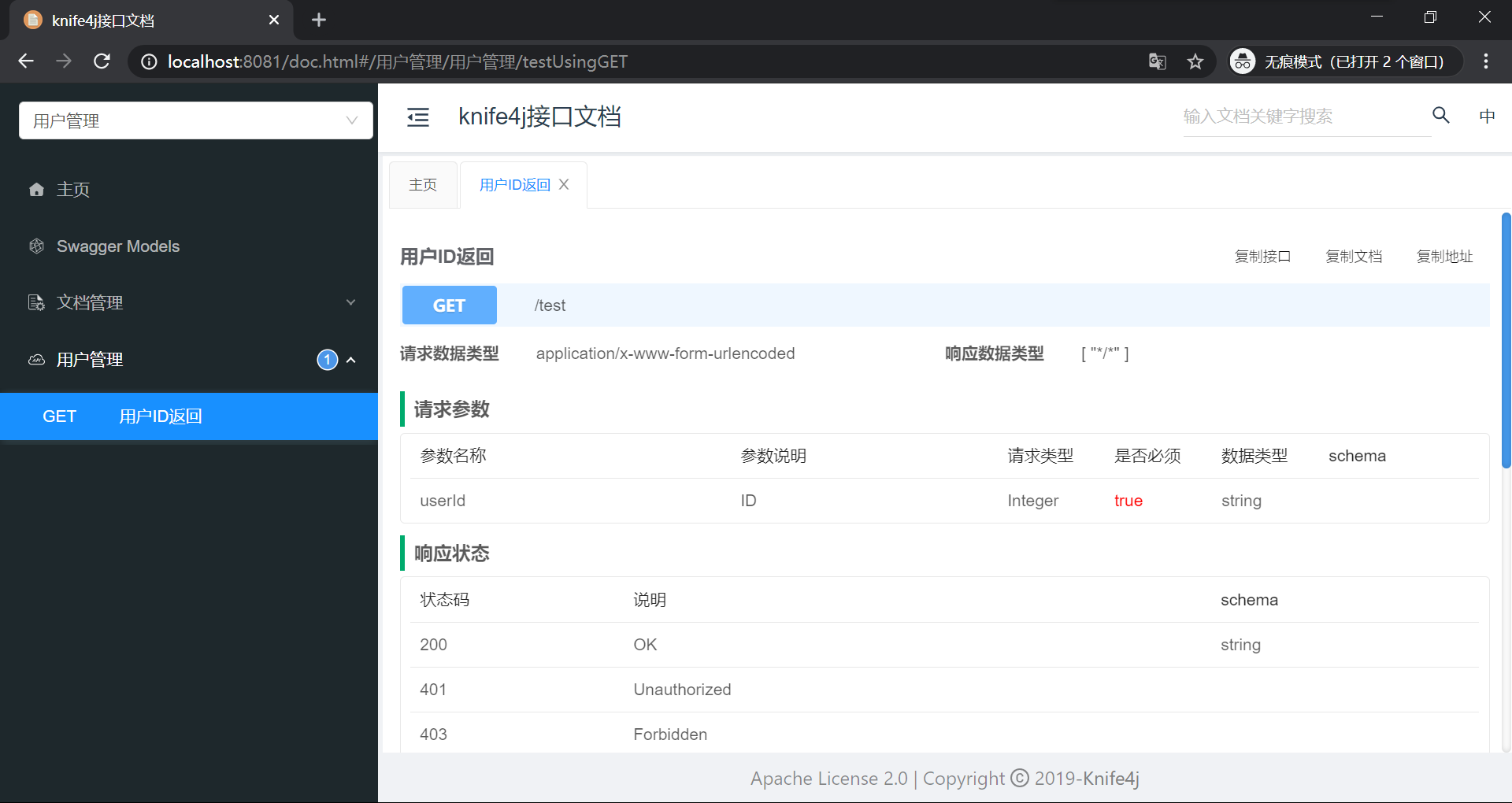Image resolution: width=1512 pixels, height=803 pixels.
Task: Open the 用户管理 group selector dropdown
Action: (350, 120)
